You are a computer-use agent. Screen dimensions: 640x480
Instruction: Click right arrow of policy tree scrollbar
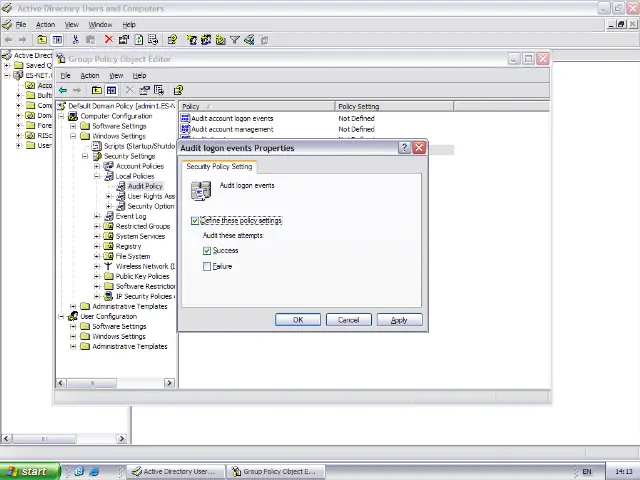point(169,383)
